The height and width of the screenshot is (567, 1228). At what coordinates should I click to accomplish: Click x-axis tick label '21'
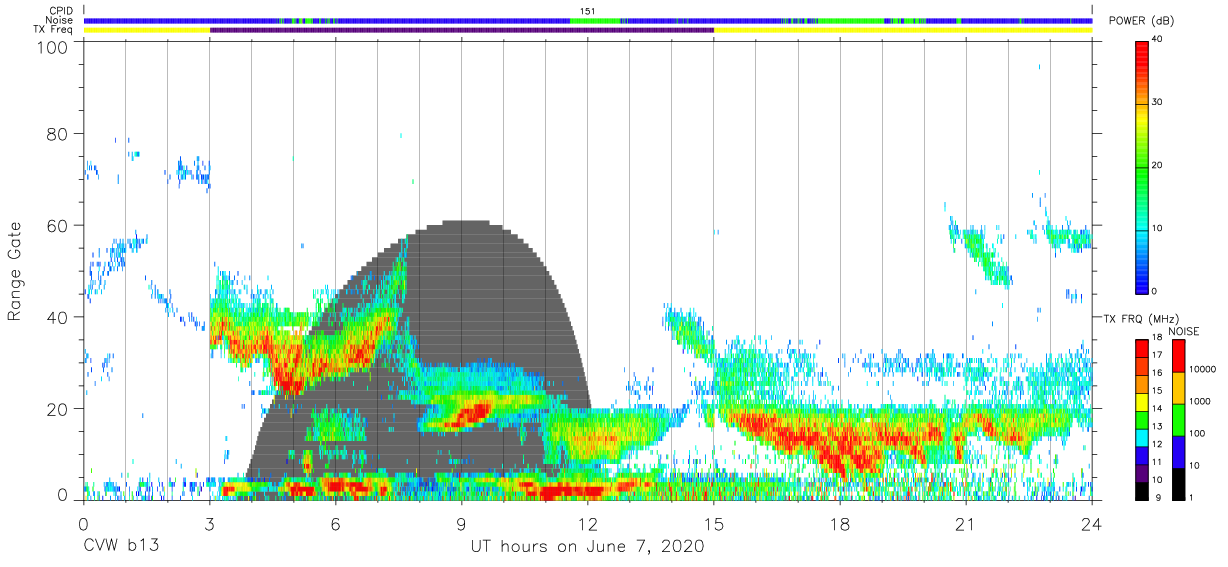click(x=966, y=524)
